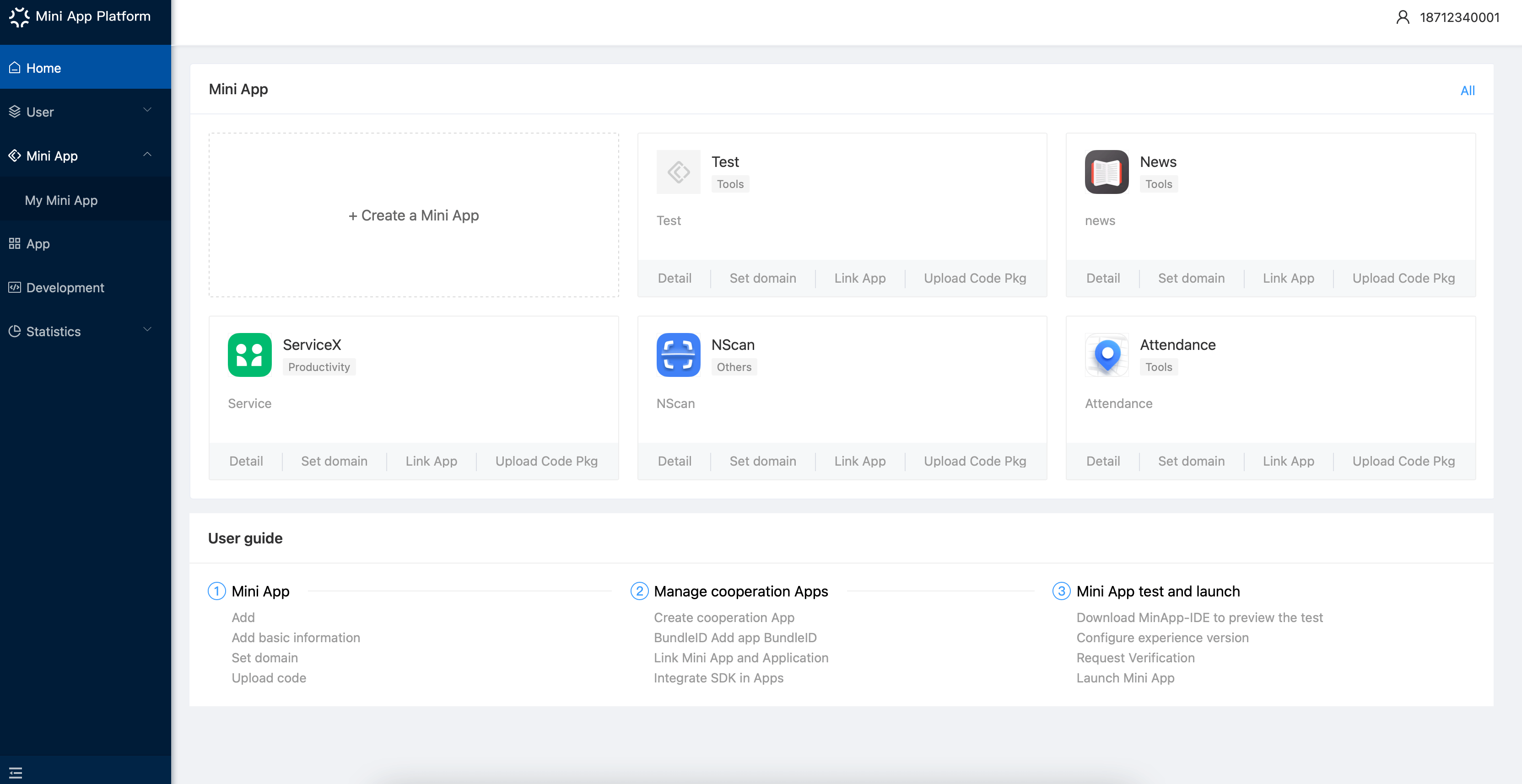
Task: Collapse the sidebar with the bottom menu icon
Action: coord(16,773)
